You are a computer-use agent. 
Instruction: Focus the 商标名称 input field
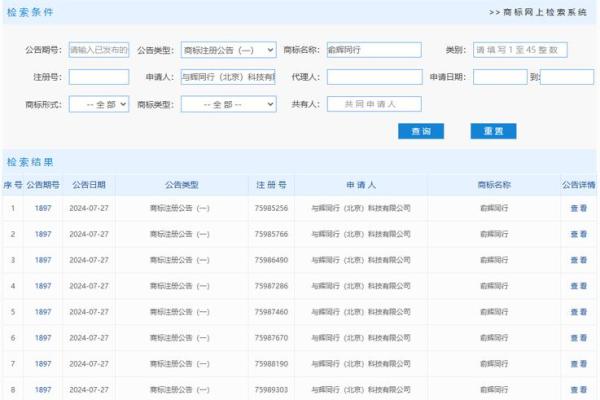(x=374, y=50)
